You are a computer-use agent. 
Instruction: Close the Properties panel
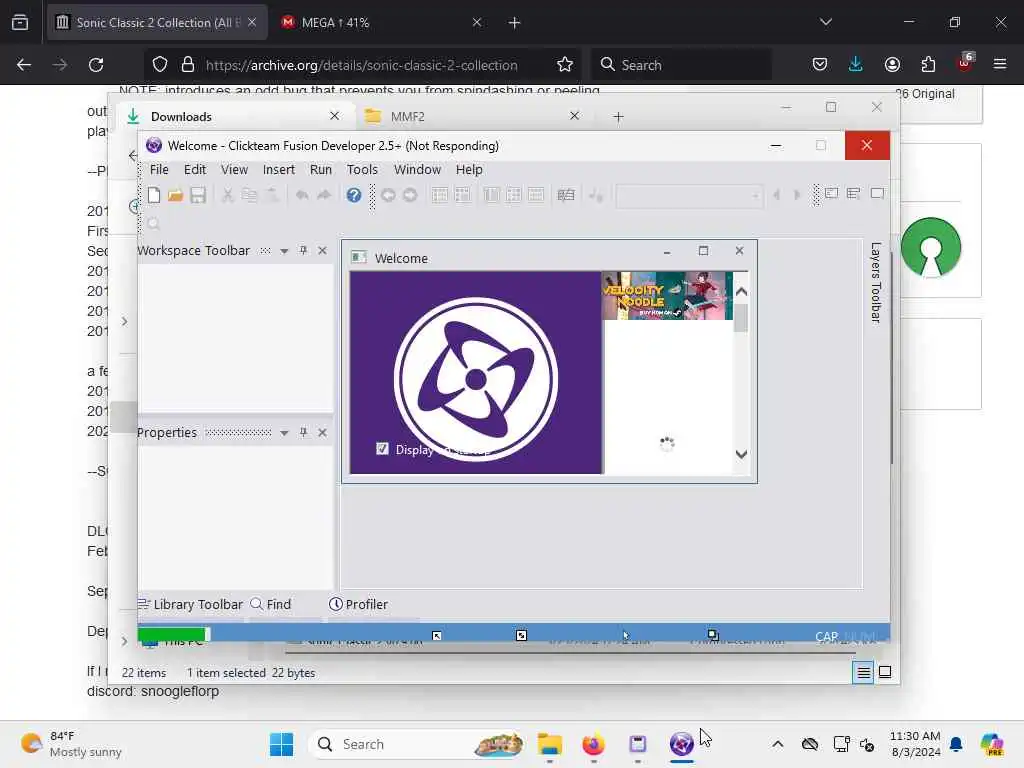(x=323, y=432)
